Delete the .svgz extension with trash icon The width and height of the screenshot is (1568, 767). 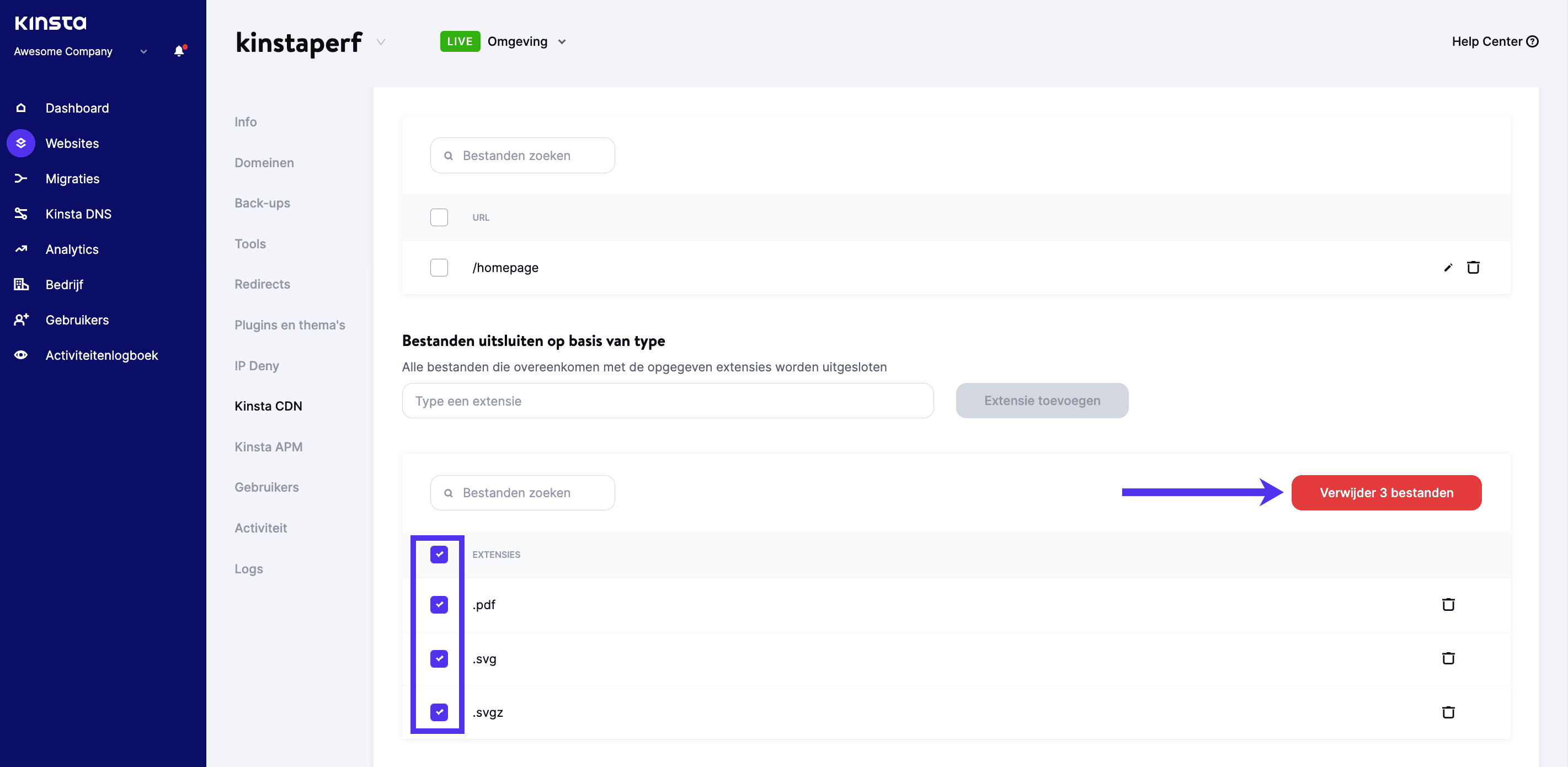point(1448,712)
